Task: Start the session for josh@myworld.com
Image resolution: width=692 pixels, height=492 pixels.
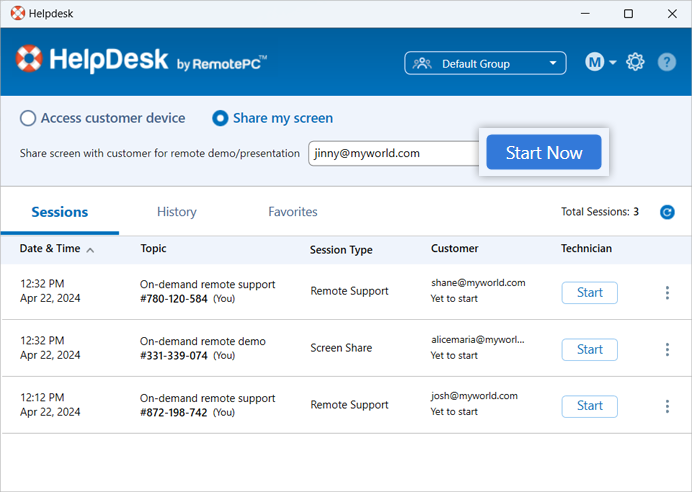Action: tap(589, 406)
